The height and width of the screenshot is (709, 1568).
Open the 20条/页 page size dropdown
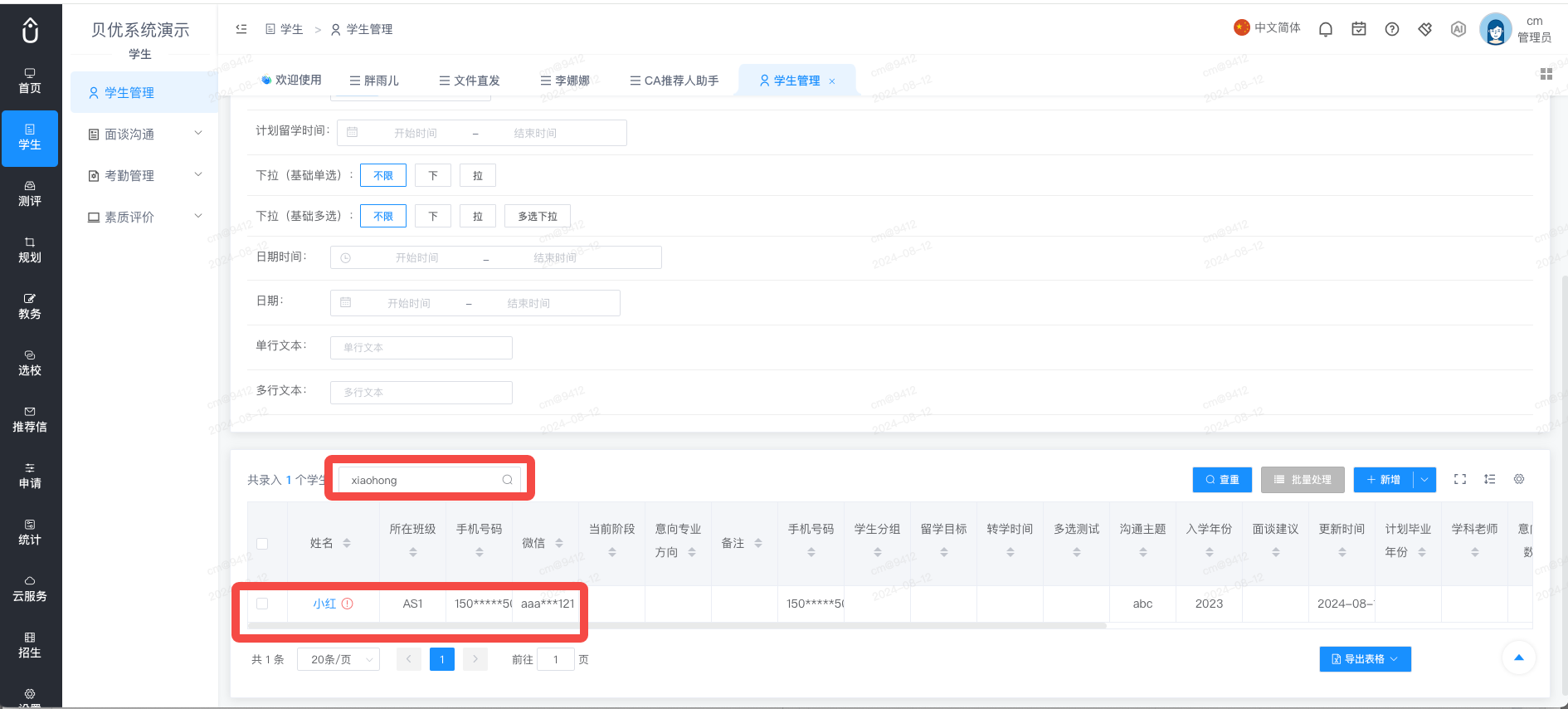338,659
